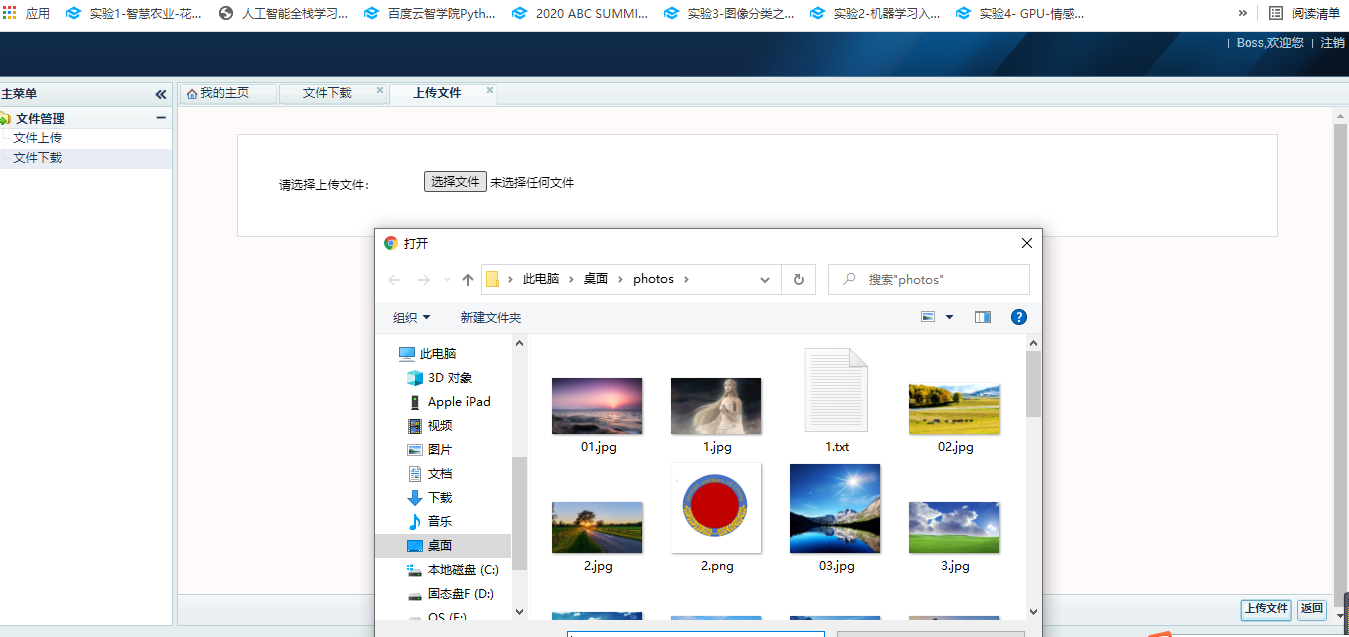
Task: Select the 2.png thumbnail
Action: pos(716,509)
